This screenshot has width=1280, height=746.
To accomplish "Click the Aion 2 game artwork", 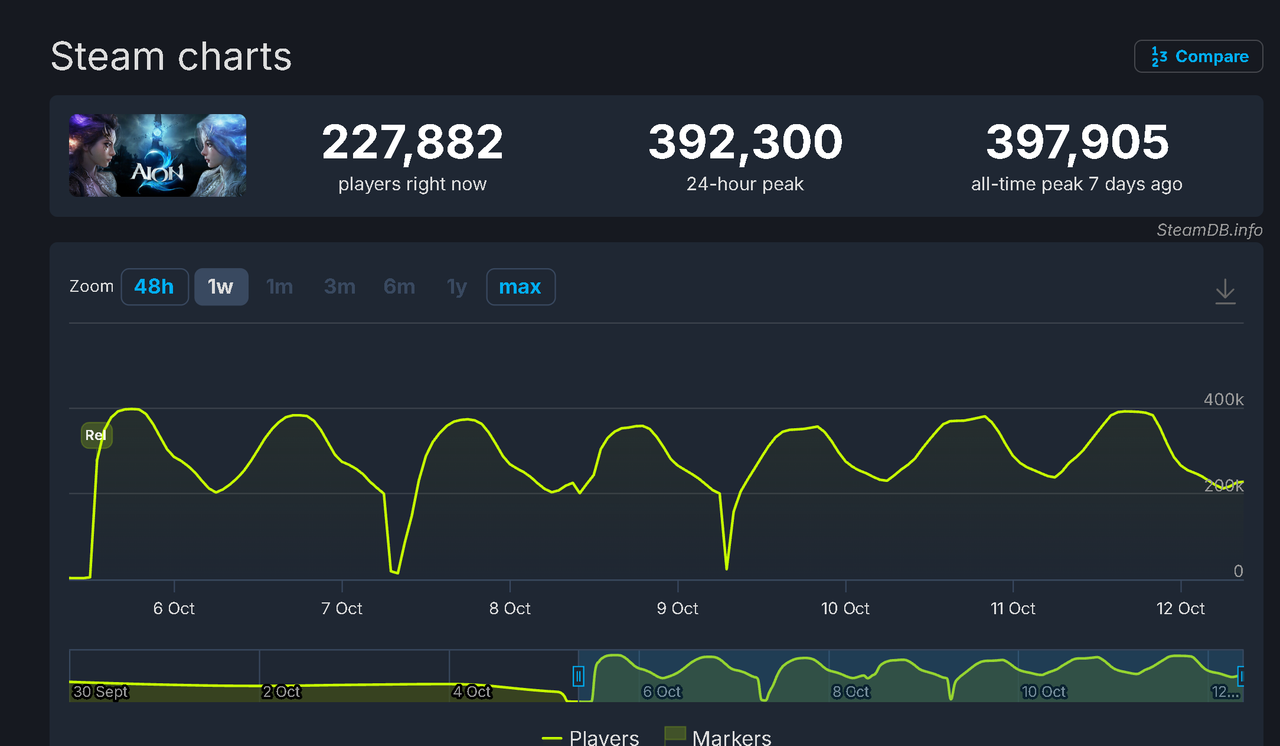I will pyautogui.click(x=157, y=155).
